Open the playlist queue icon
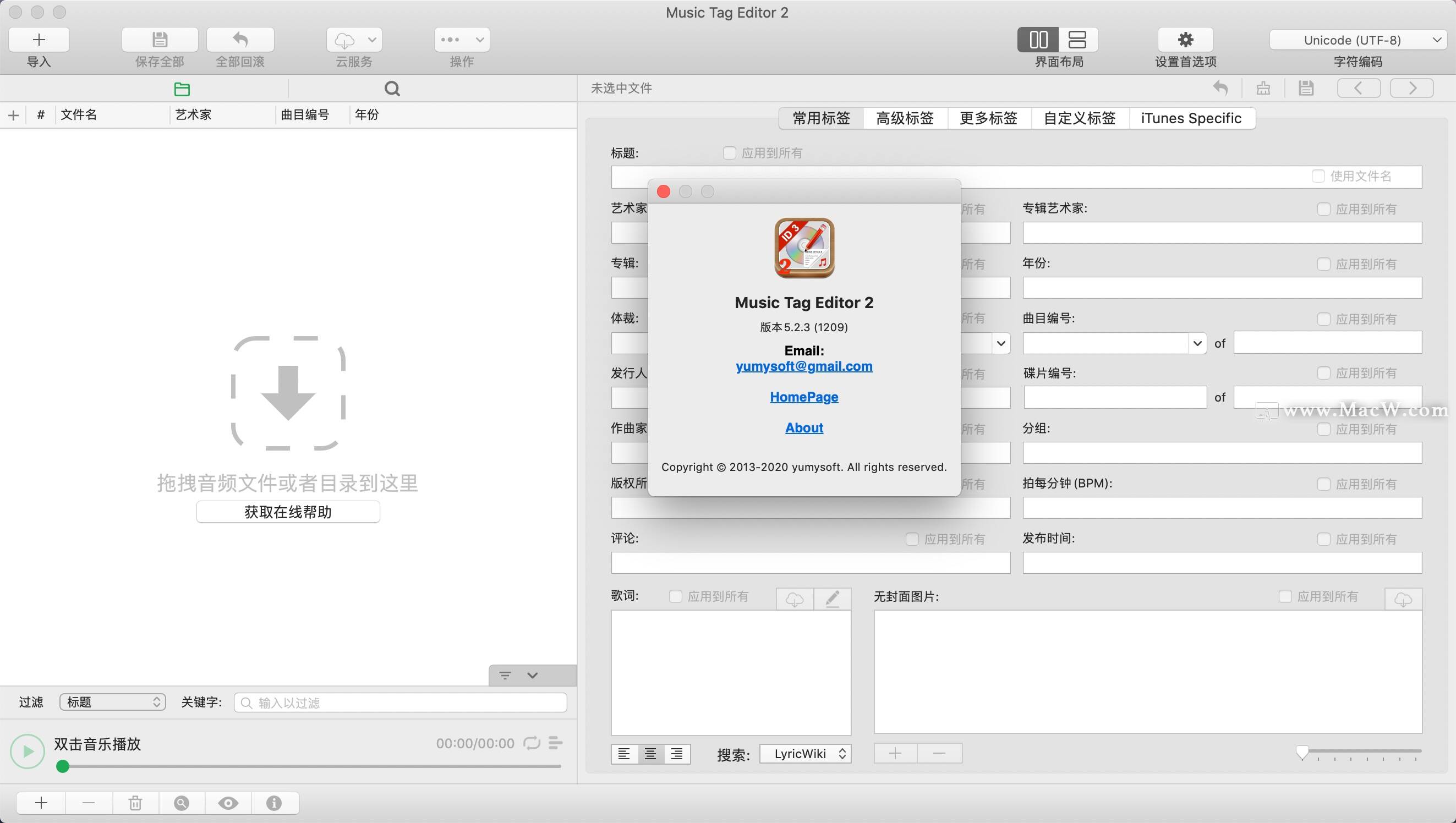 pos(556,743)
